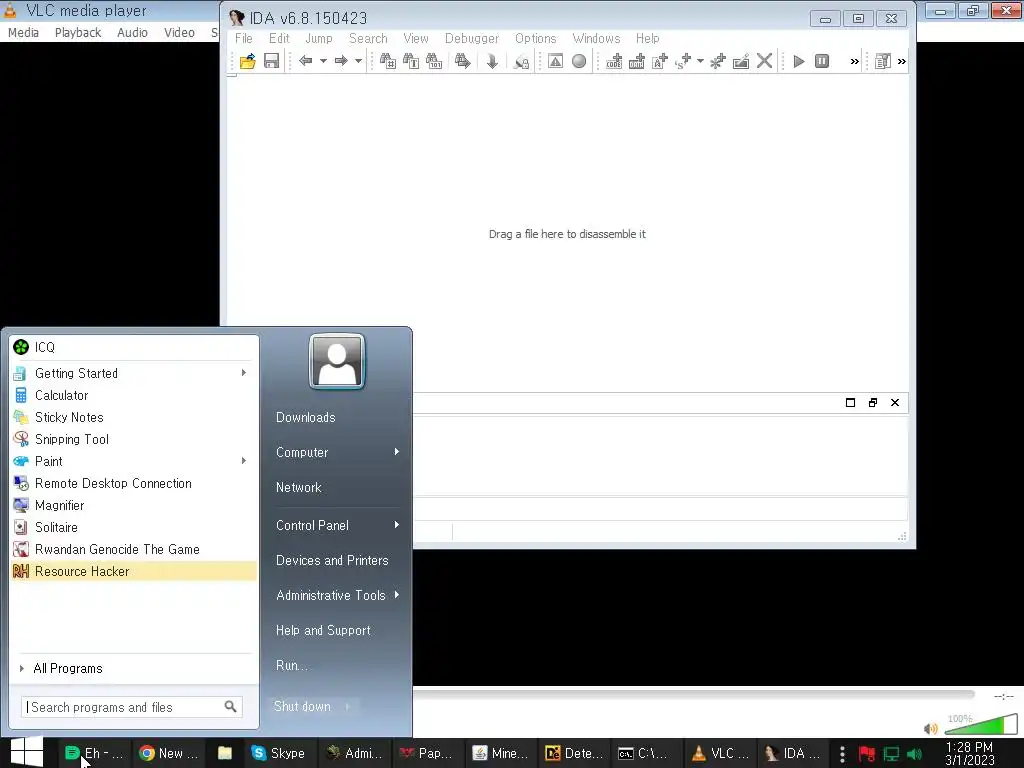Open the Audio menu in VLC
The image size is (1024, 768).
[132, 33]
